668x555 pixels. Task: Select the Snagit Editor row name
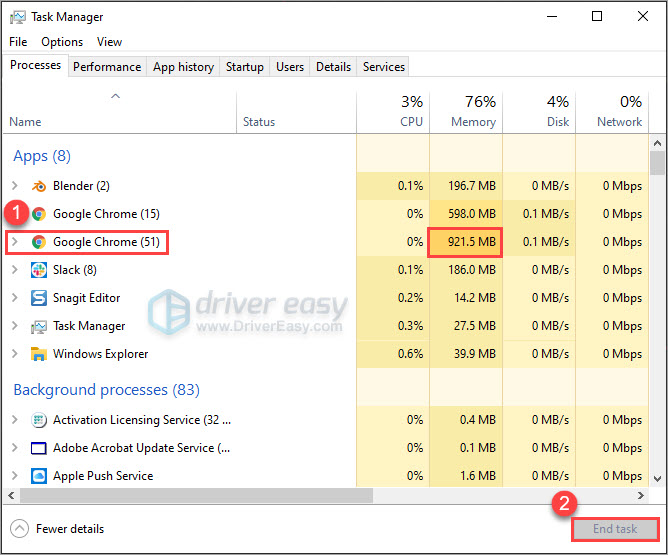click(86, 298)
